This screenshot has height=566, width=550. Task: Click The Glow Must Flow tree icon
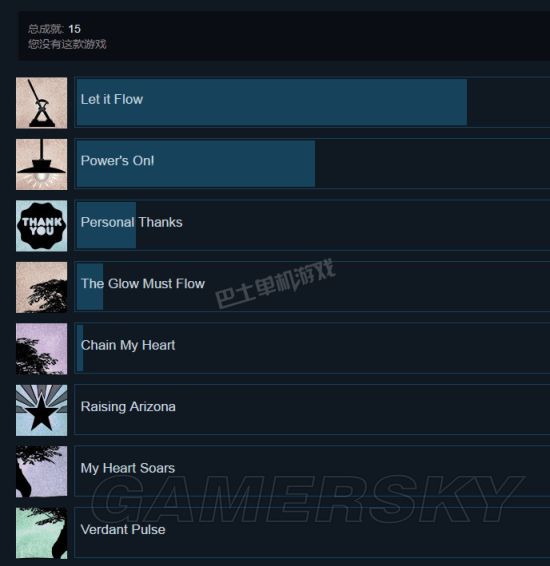(42, 287)
